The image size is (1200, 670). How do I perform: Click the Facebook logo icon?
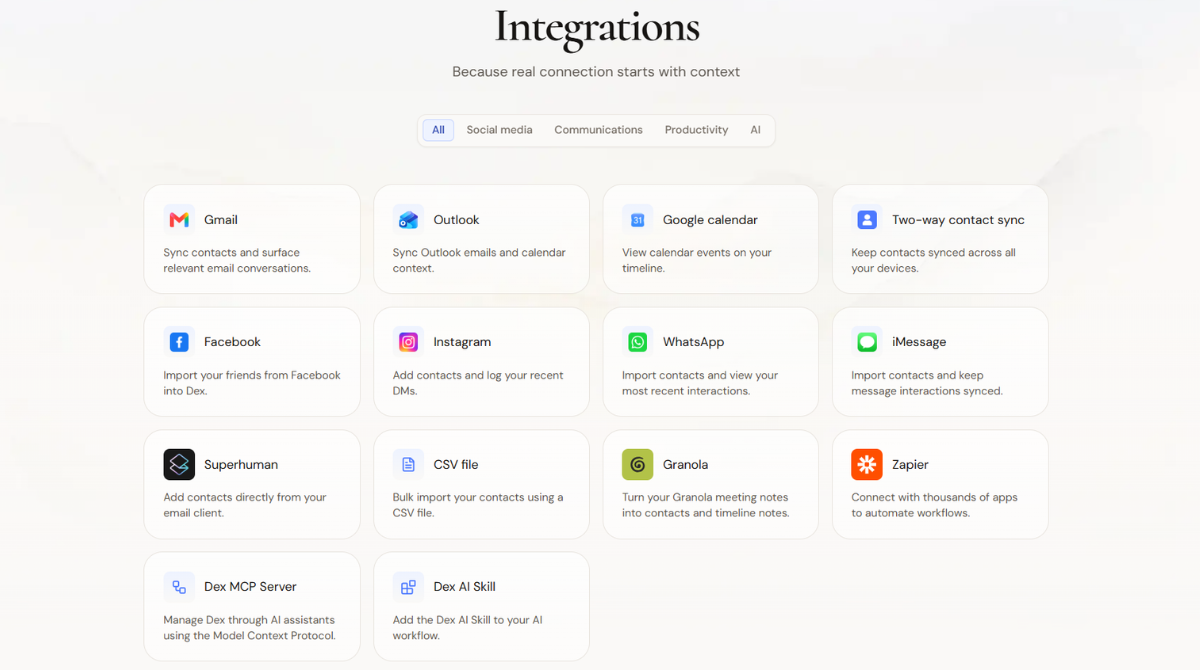point(179,342)
